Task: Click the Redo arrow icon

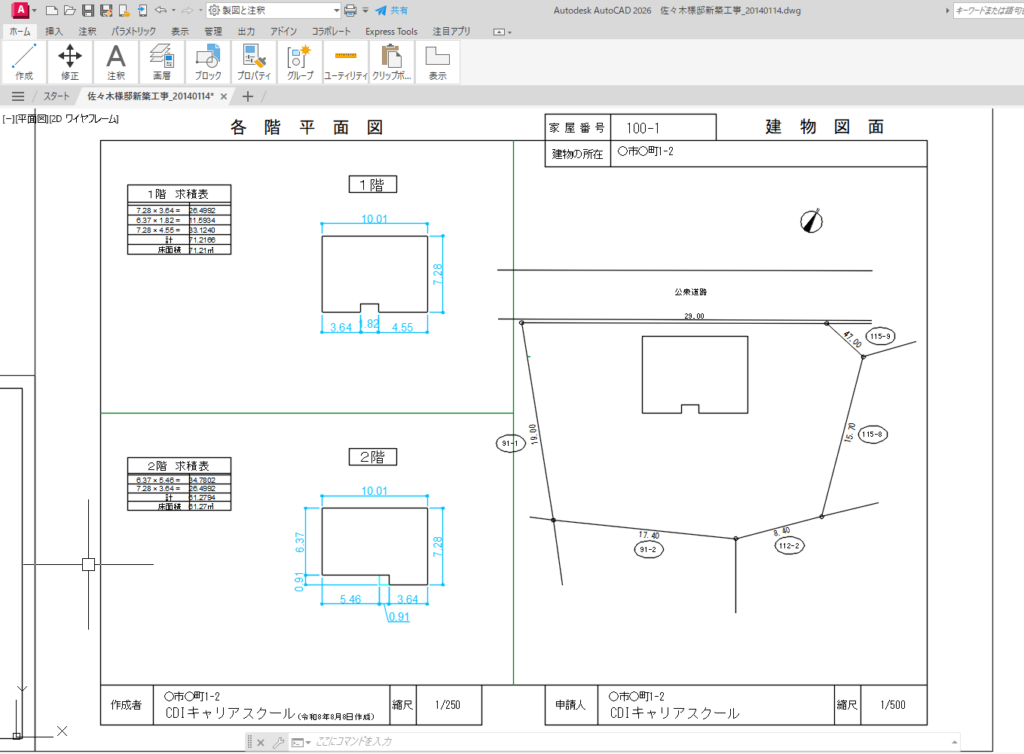Action: [187, 10]
